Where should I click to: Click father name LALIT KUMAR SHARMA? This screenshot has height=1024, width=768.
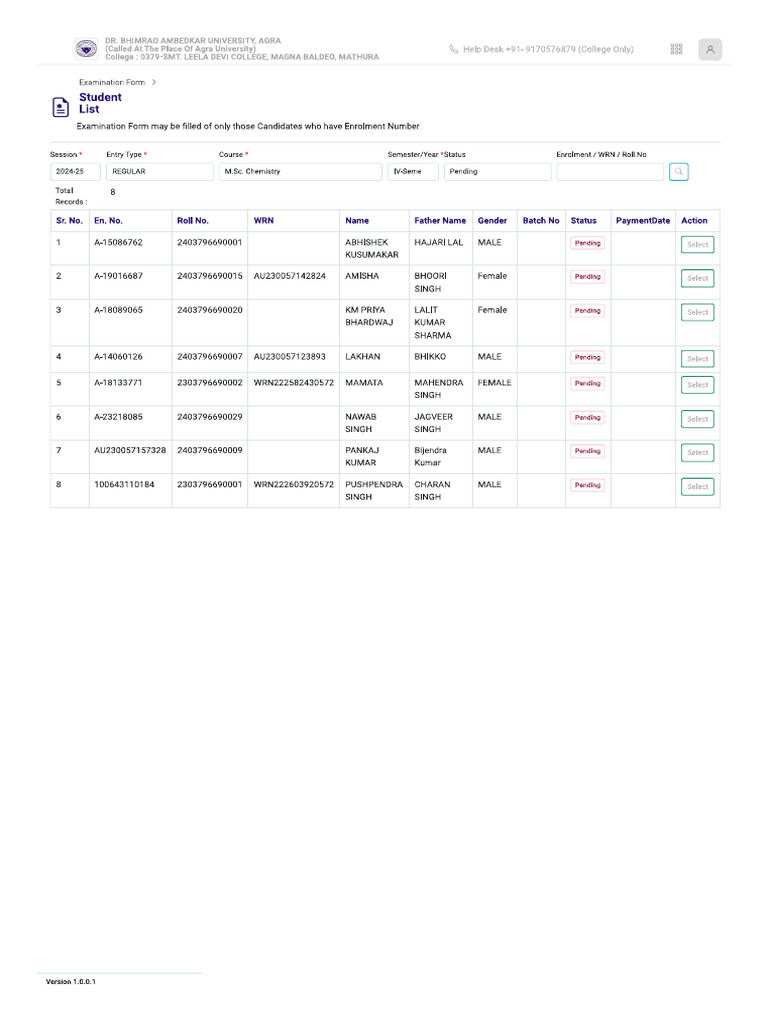[433, 323]
